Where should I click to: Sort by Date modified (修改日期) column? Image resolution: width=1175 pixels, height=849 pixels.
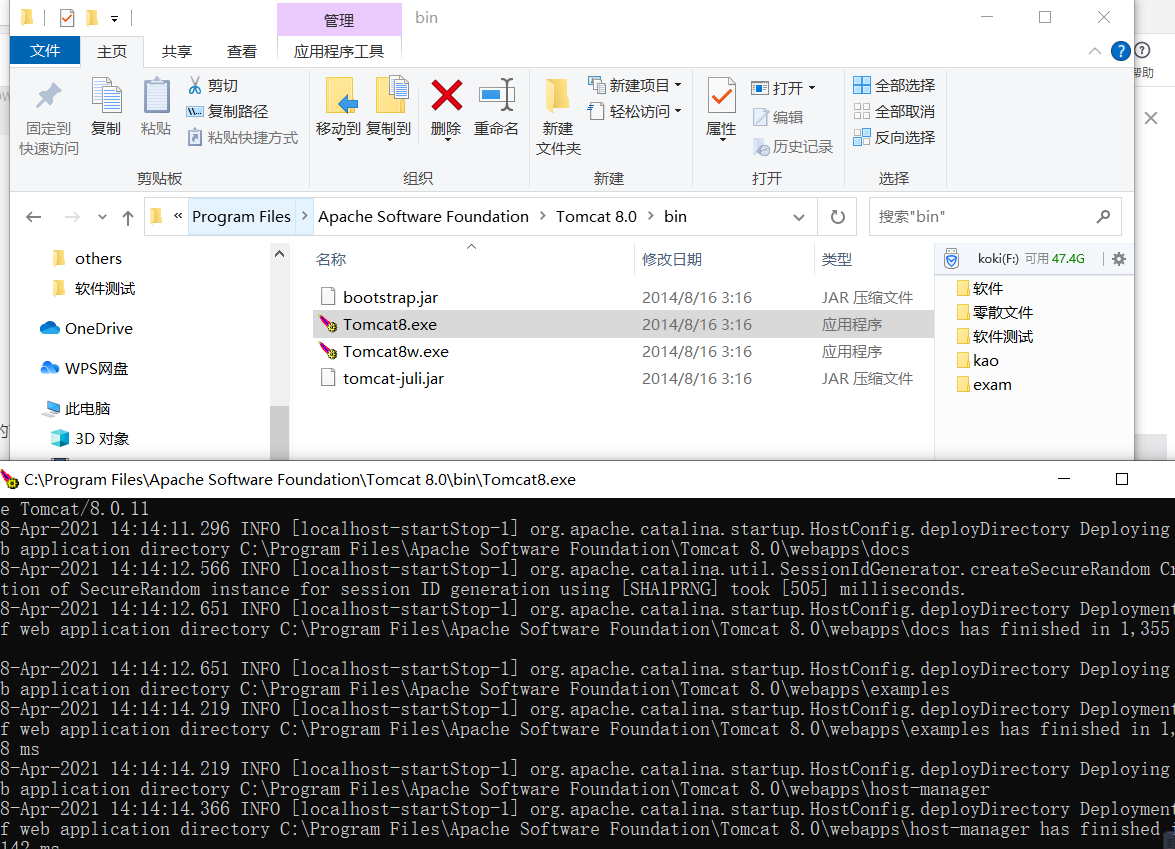671,259
